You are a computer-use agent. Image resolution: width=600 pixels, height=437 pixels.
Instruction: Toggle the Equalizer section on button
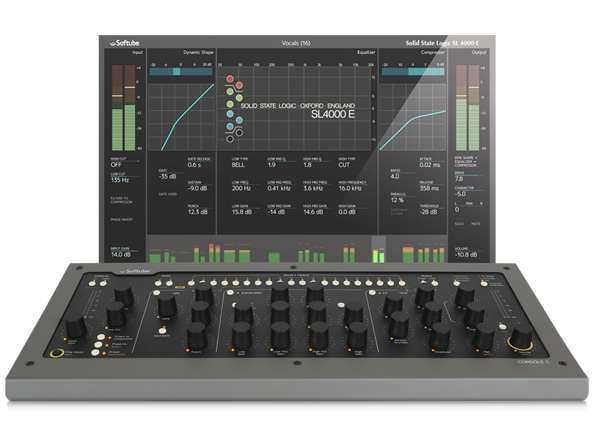(230, 293)
